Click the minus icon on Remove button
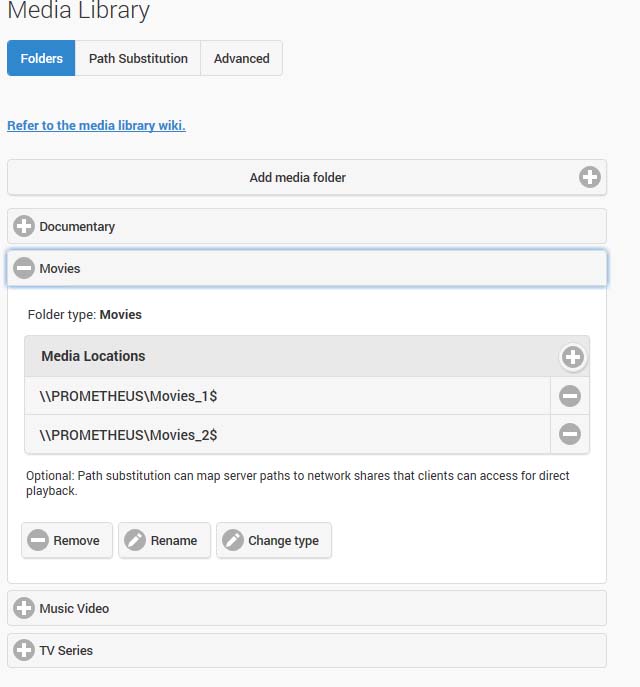The image size is (640, 687). pos(38,540)
